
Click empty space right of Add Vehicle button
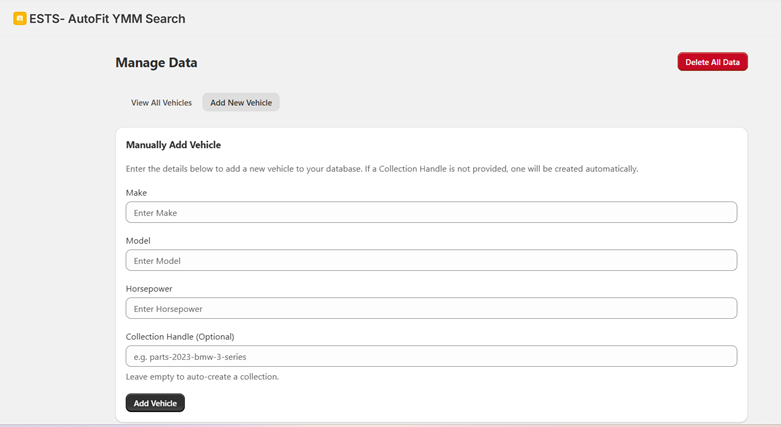click(x=450, y=403)
